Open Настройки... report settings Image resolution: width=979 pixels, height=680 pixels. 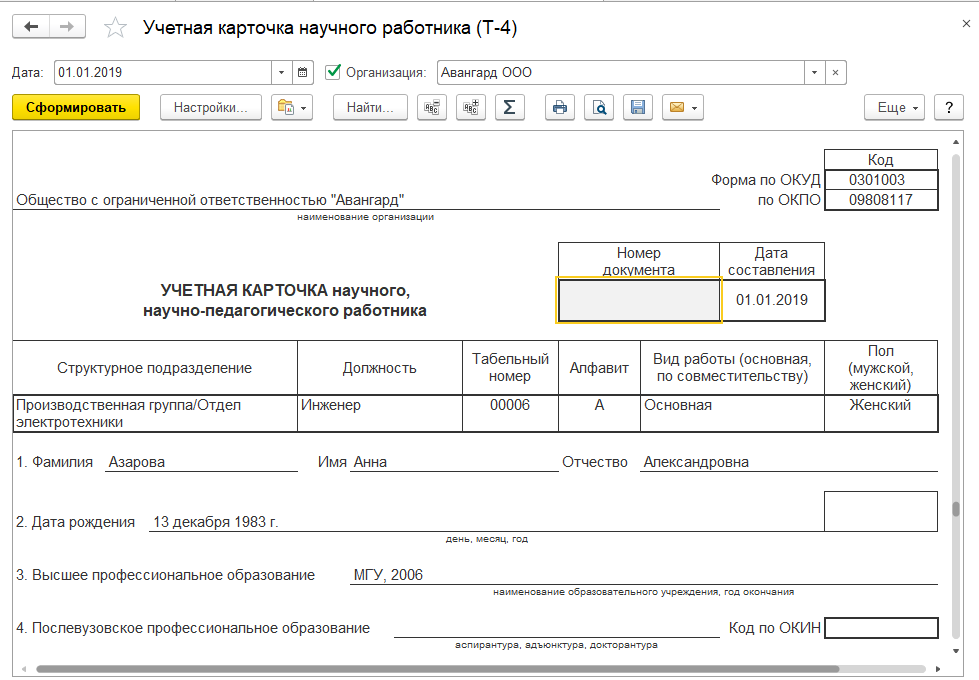coord(210,107)
